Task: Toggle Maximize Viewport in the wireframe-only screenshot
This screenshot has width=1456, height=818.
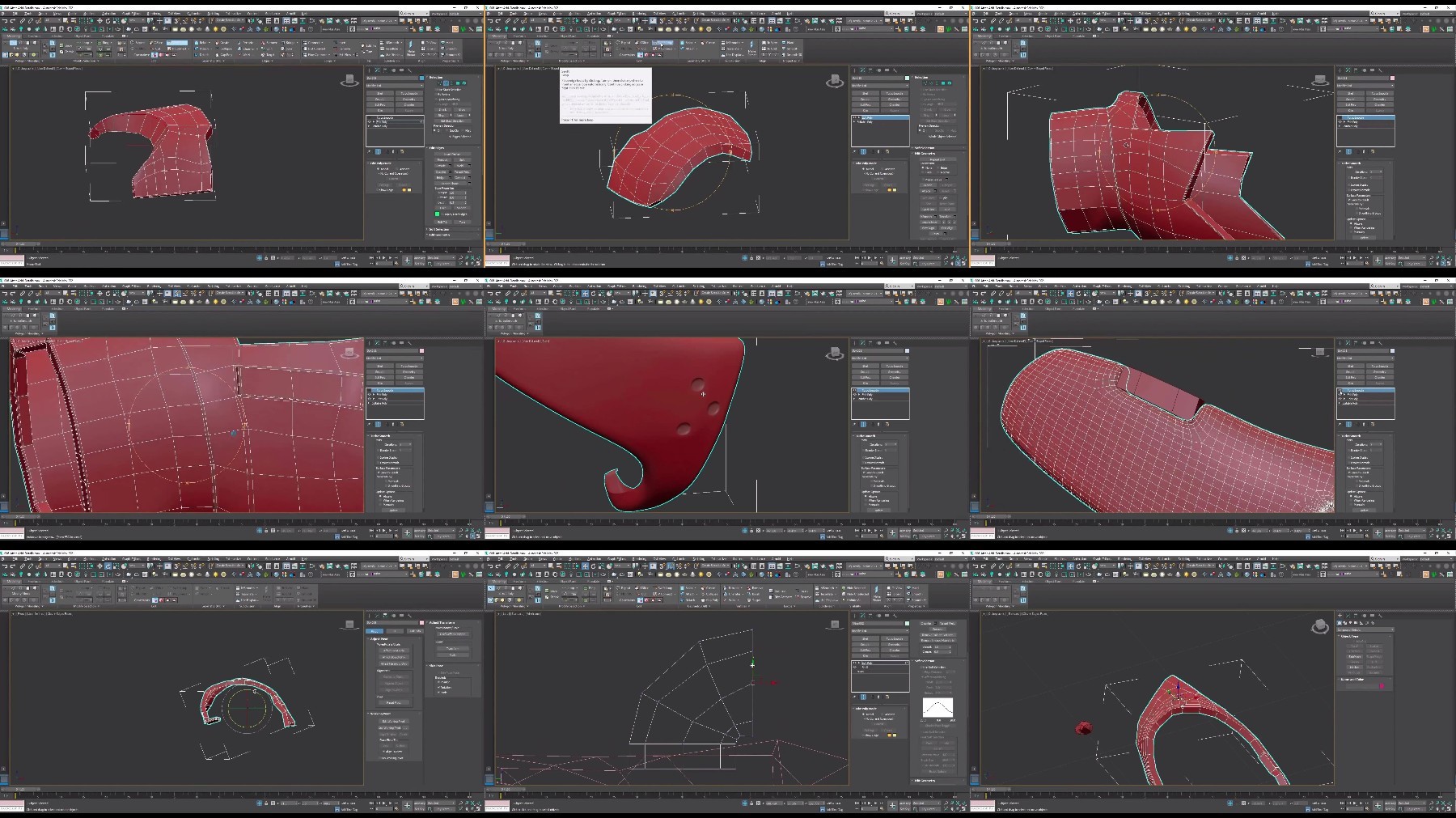Action: [x=963, y=808]
